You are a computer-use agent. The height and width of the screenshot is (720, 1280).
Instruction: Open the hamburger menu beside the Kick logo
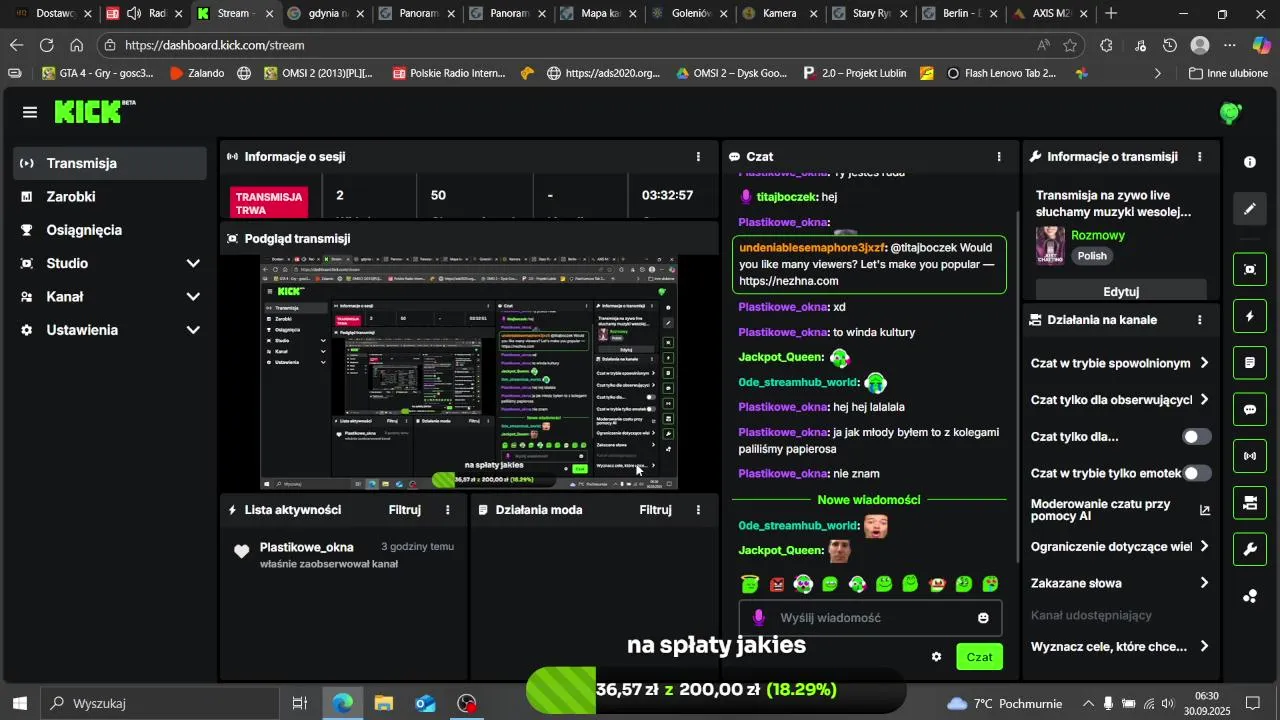point(30,112)
